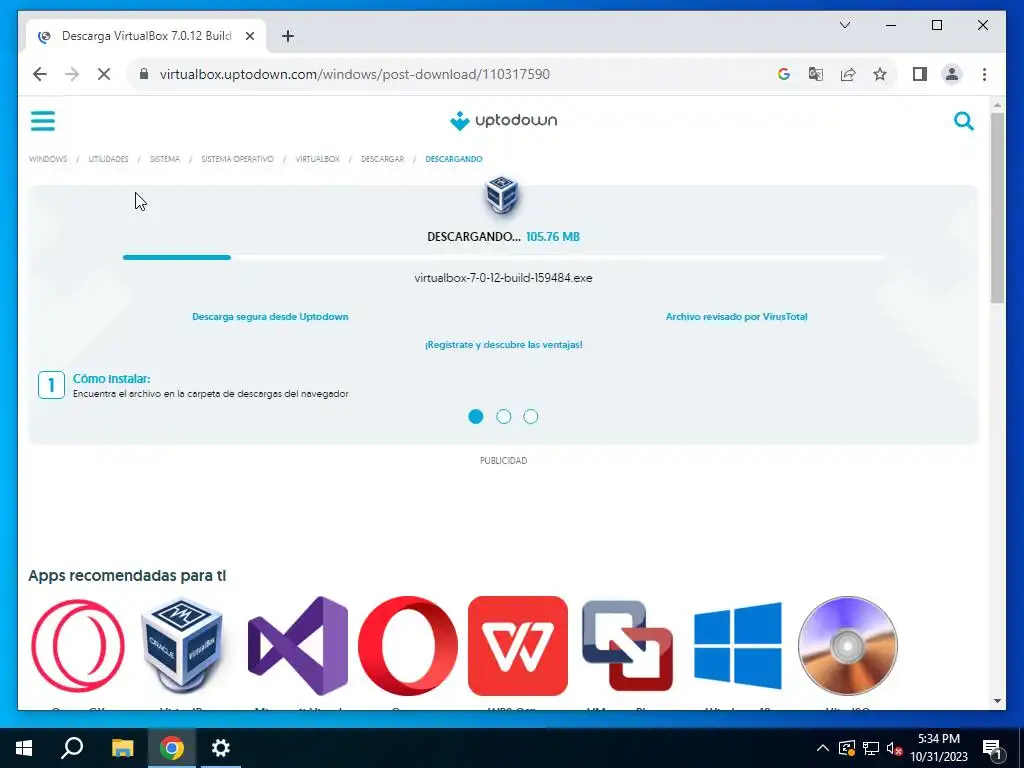The image size is (1024, 768).
Task: Click Chrome icon in taskbar
Action: click(x=171, y=748)
